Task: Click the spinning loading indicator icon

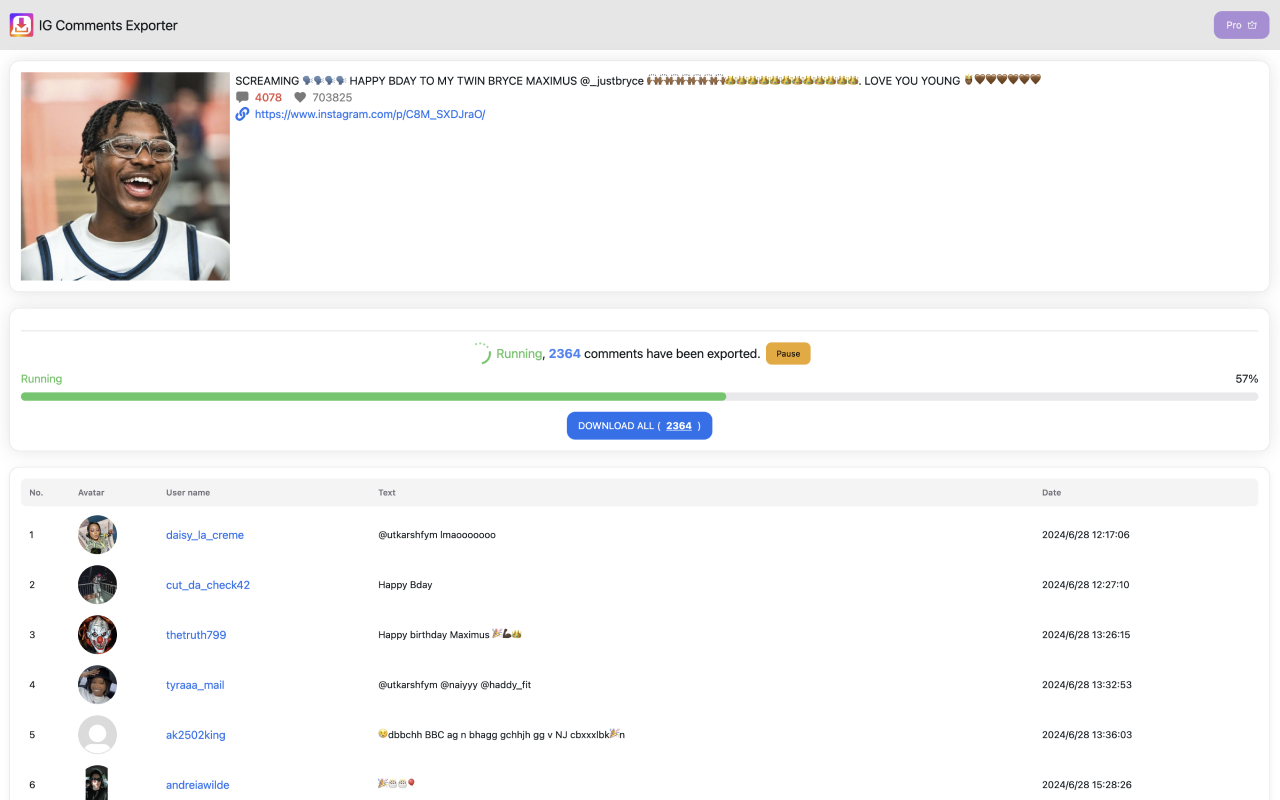Action: pos(481,353)
